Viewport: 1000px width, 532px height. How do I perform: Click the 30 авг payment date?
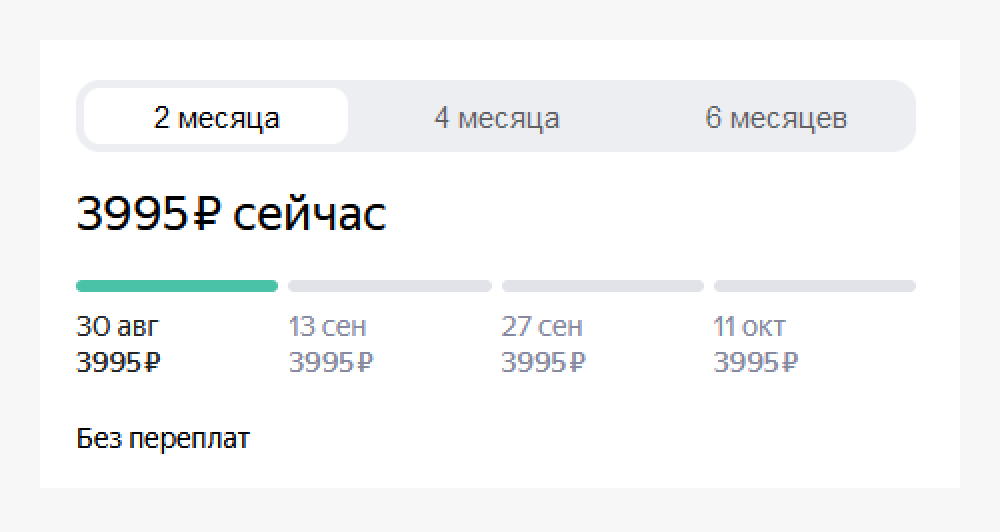click(117, 327)
